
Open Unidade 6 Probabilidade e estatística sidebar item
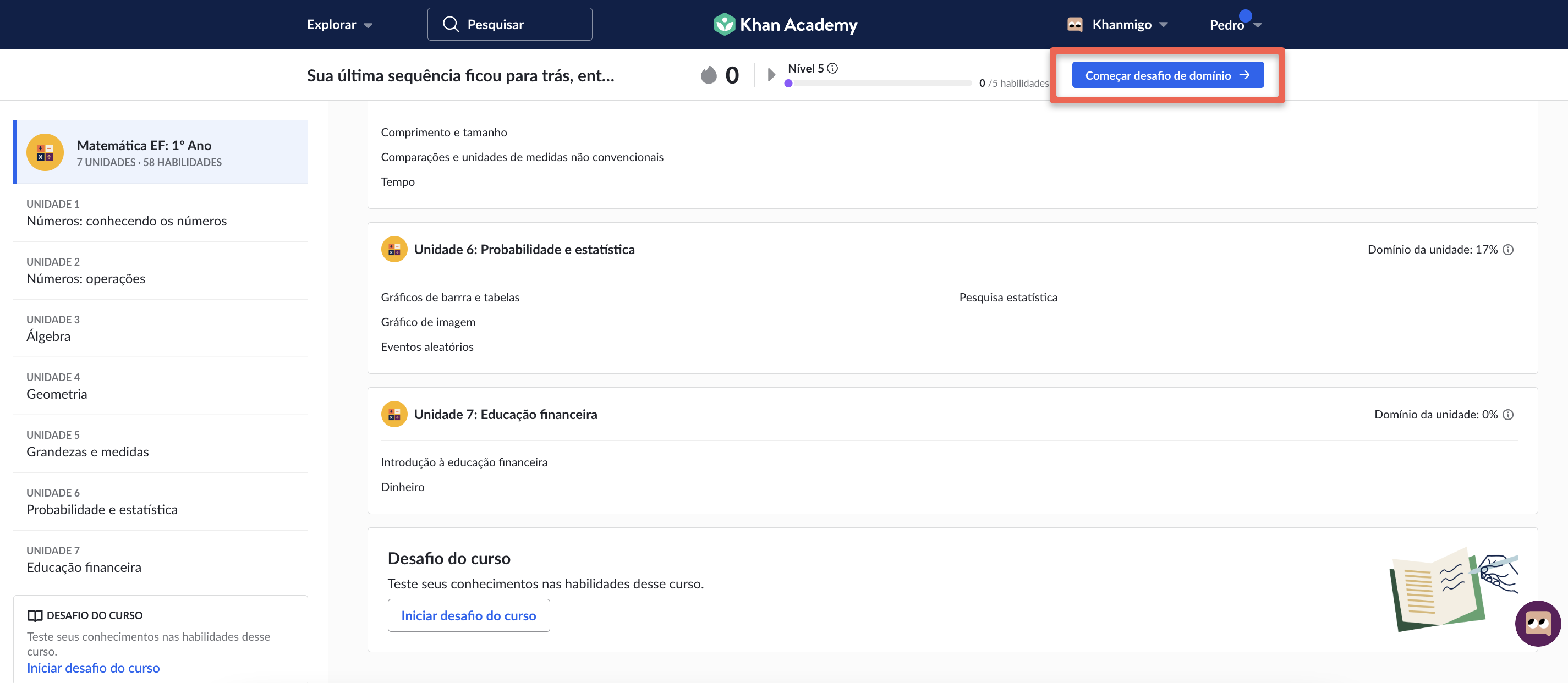click(161, 502)
